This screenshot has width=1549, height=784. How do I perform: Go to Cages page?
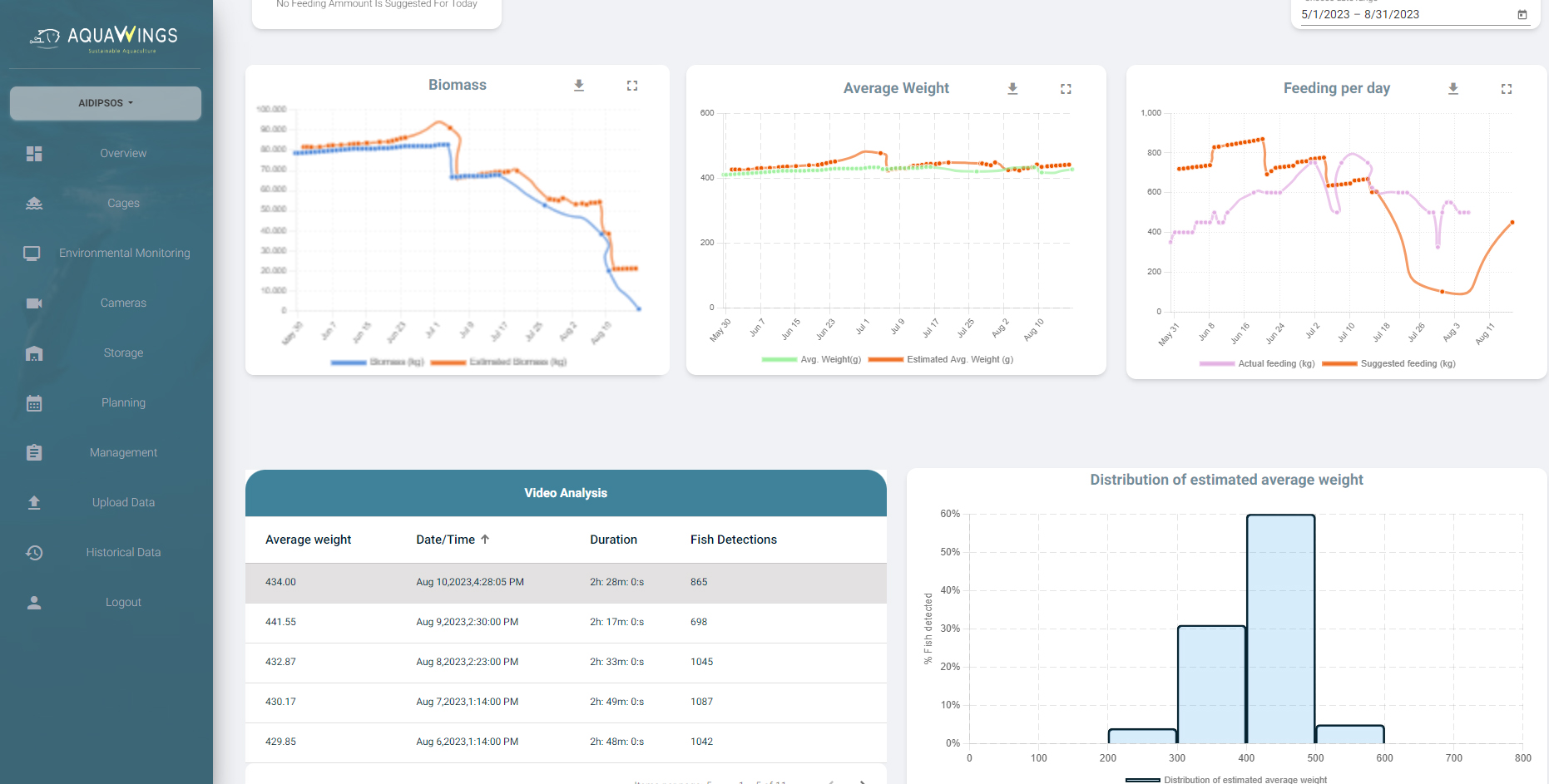123,203
